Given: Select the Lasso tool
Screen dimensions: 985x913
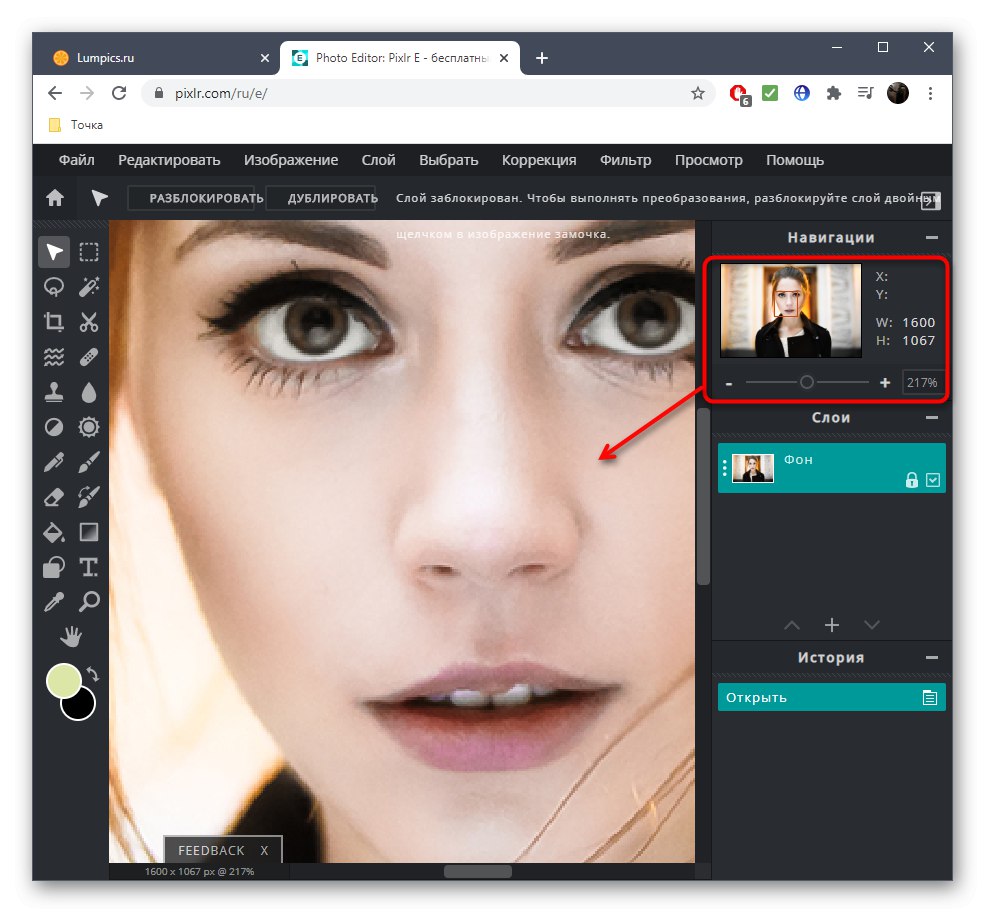Looking at the screenshot, I should 54,287.
